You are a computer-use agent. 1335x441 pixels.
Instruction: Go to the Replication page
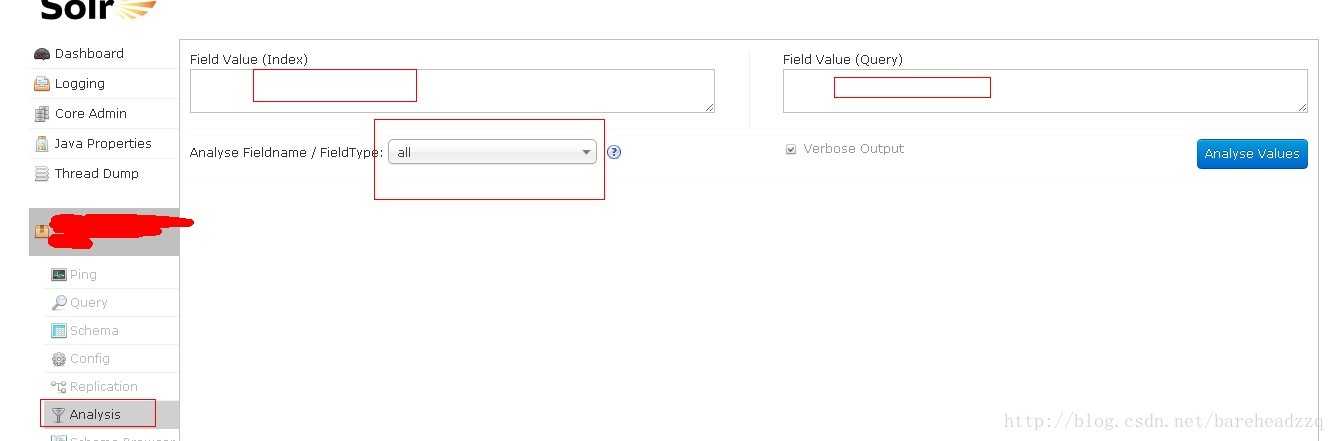click(104, 387)
